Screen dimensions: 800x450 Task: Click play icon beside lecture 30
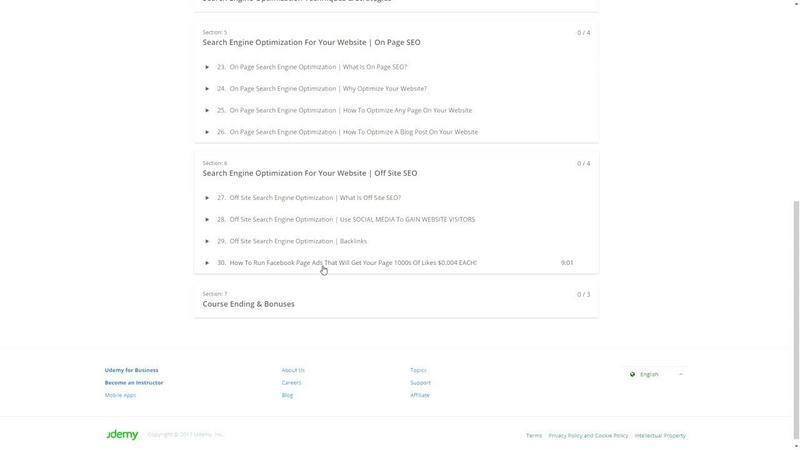207,263
